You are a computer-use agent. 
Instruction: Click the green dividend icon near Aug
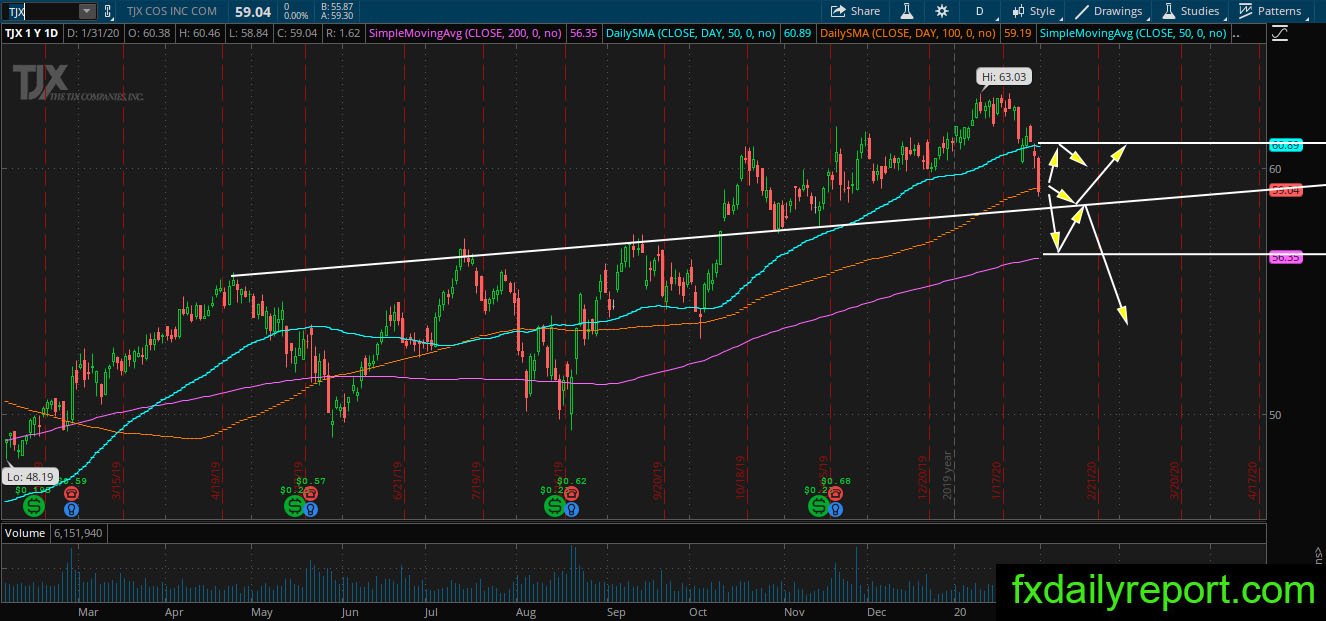pos(555,506)
